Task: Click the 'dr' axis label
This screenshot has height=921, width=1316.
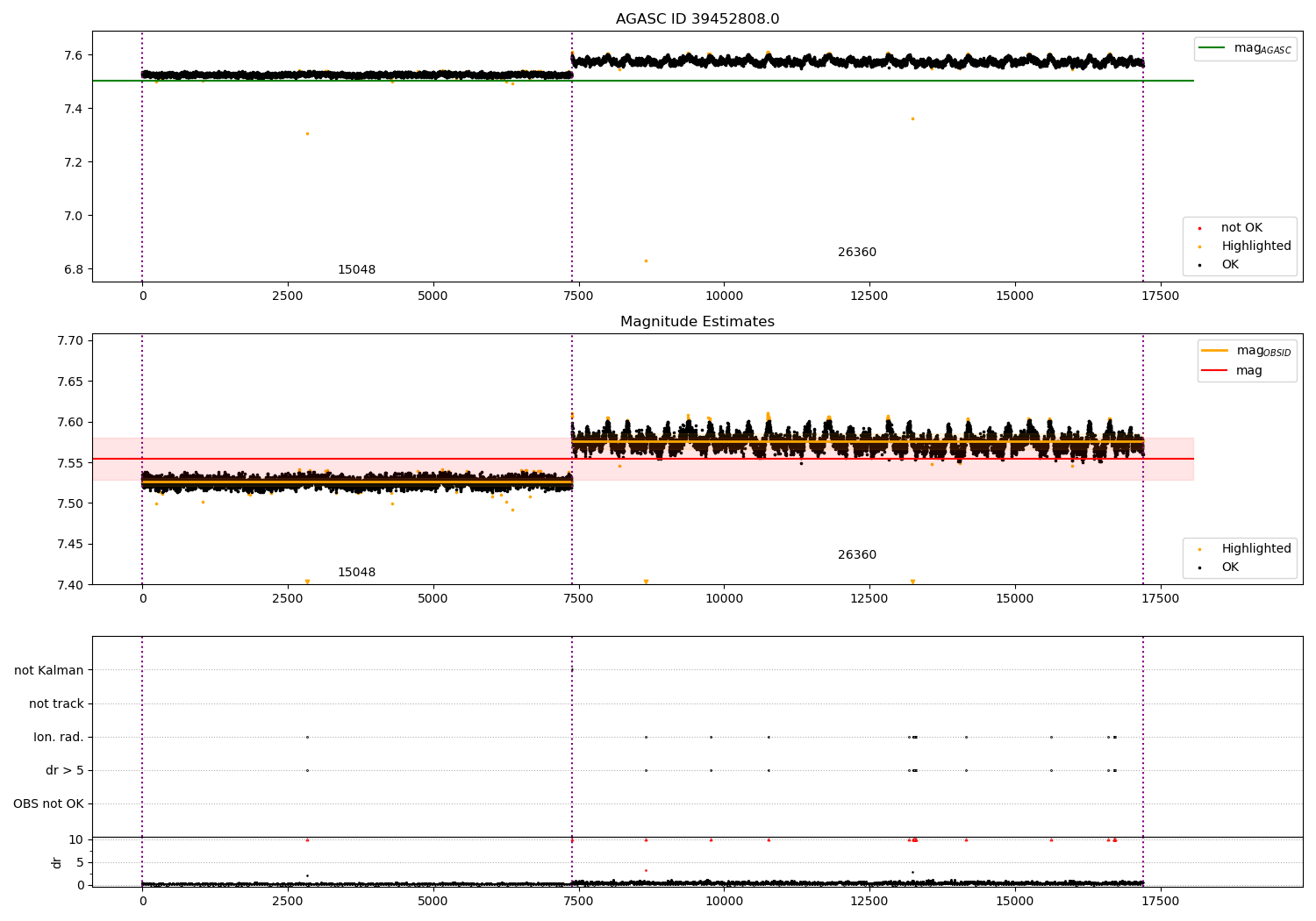Action: [x=57, y=862]
